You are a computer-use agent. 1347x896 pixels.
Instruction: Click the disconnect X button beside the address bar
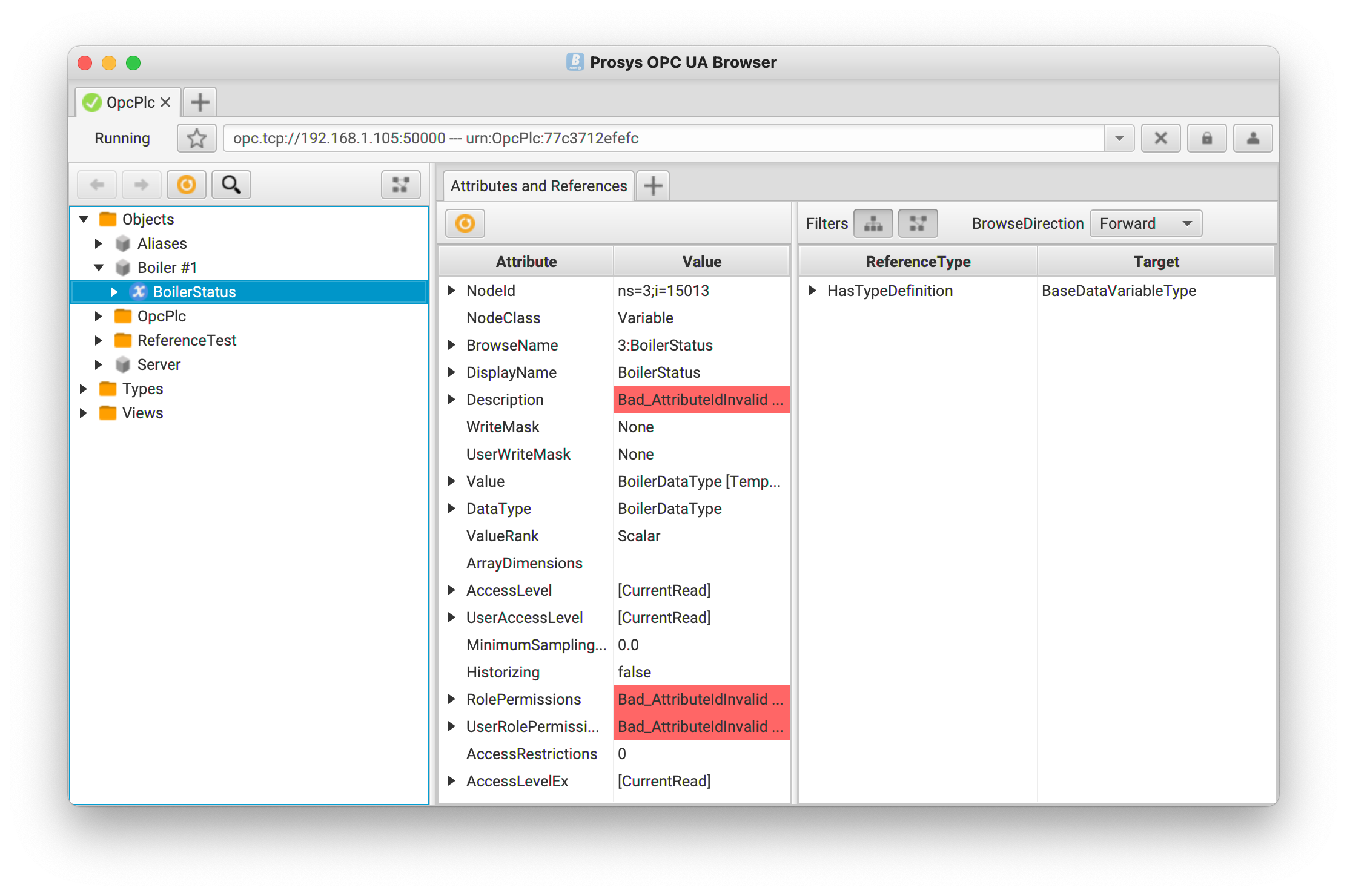point(1160,138)
